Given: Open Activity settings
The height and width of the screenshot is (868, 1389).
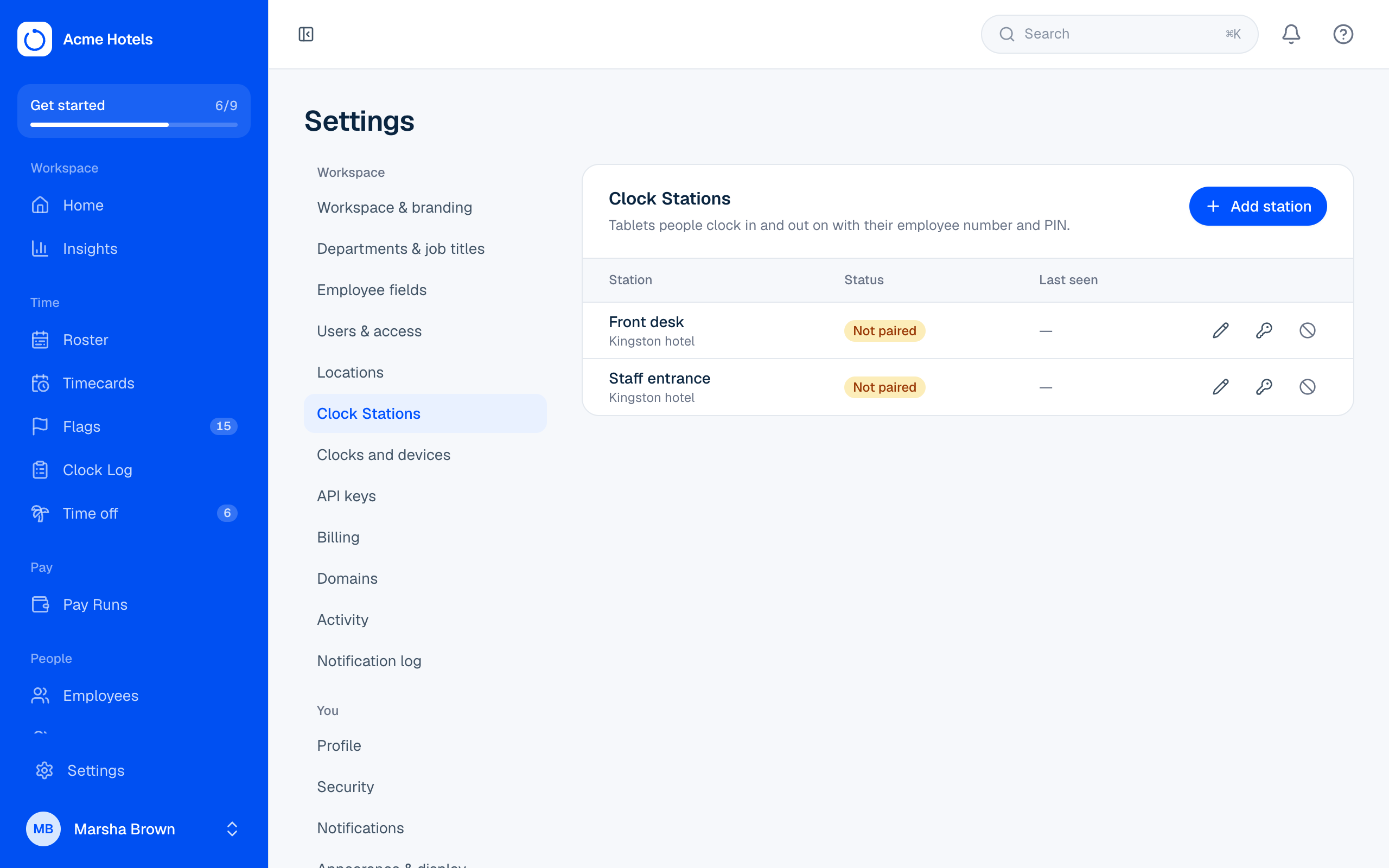Looking at the screenshot, I should point(425,620).
